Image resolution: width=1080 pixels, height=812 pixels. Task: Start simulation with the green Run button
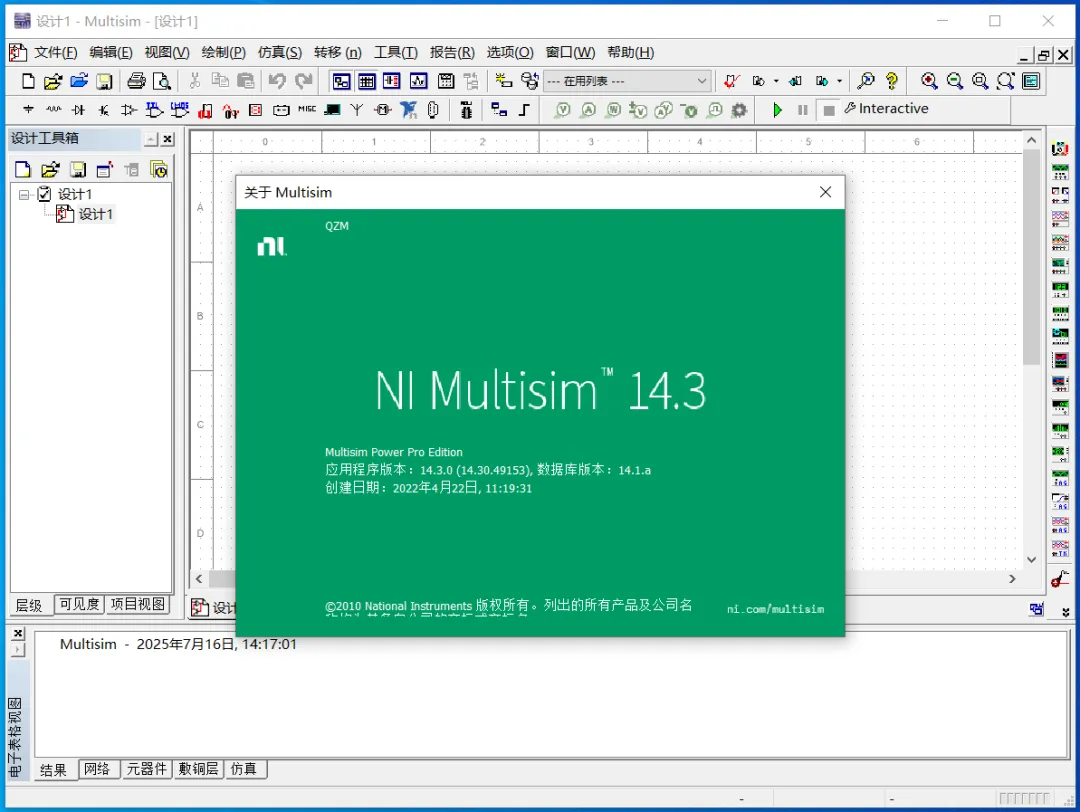tap(778, 110)
